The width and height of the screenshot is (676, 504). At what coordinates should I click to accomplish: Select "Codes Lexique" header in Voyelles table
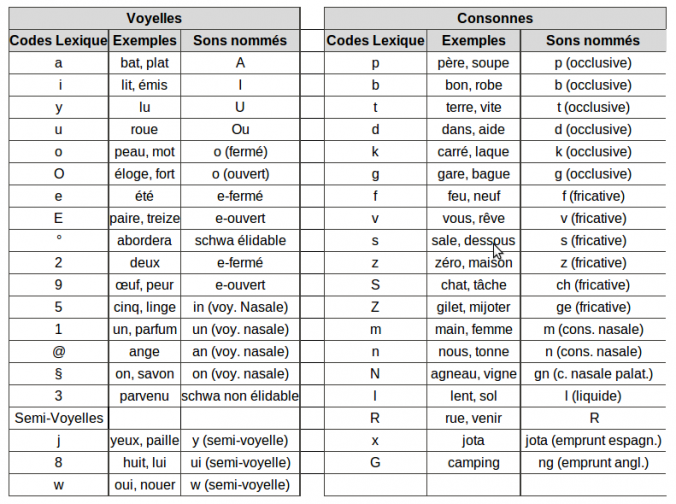pos(59,41)
